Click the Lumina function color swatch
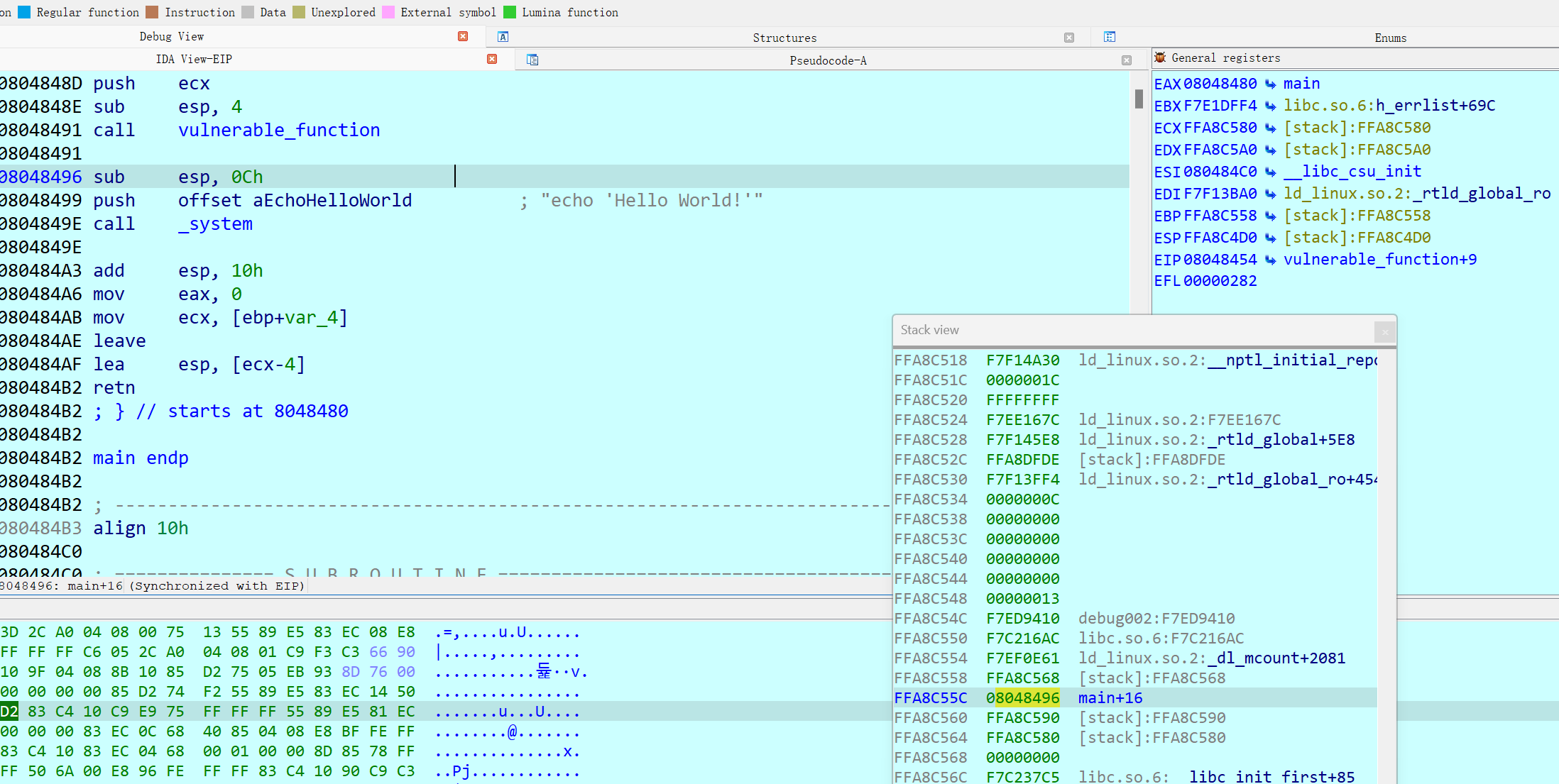 click(x=510, y=12)
